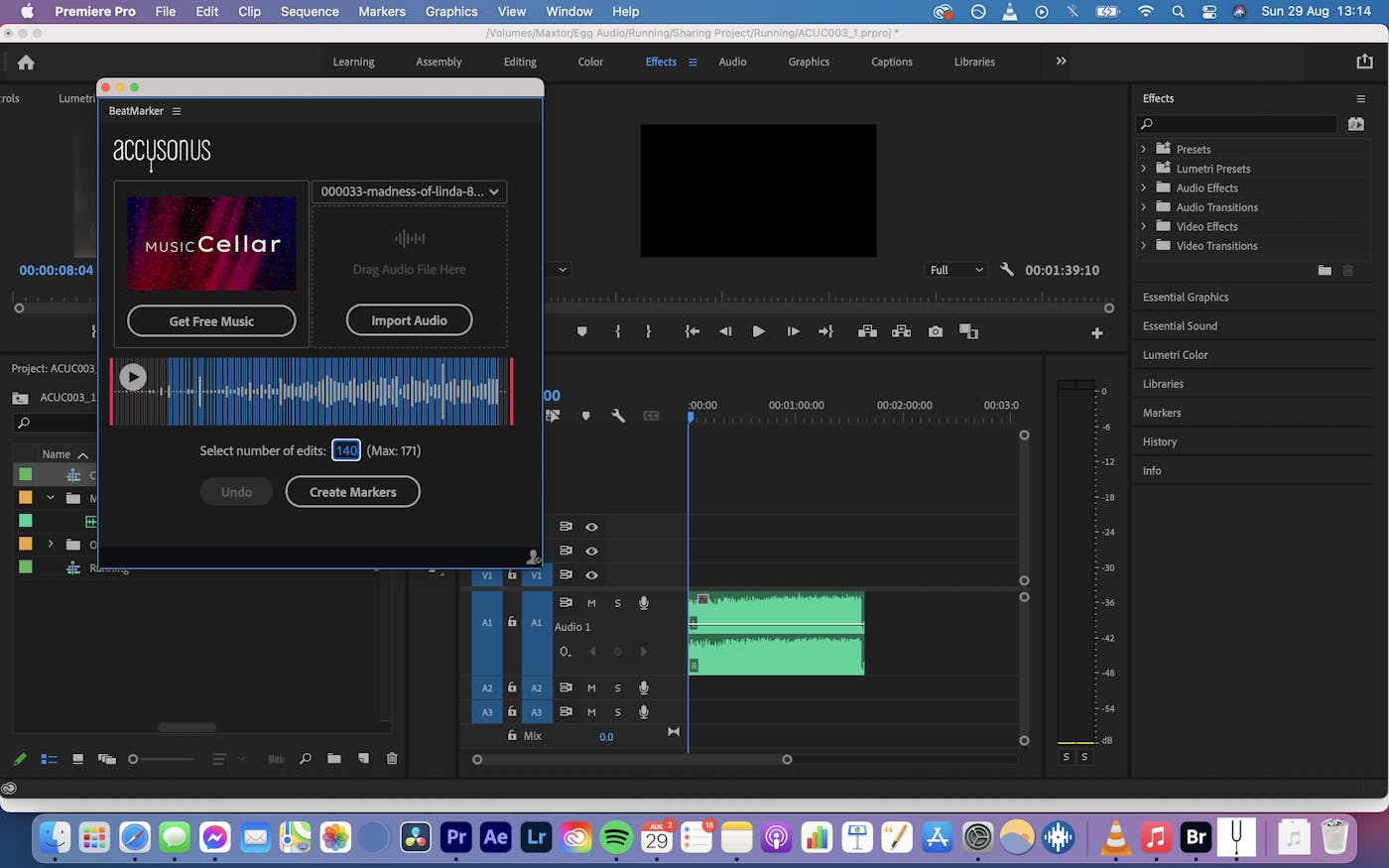Open the timeline wrench display settings

pos(618,416)
